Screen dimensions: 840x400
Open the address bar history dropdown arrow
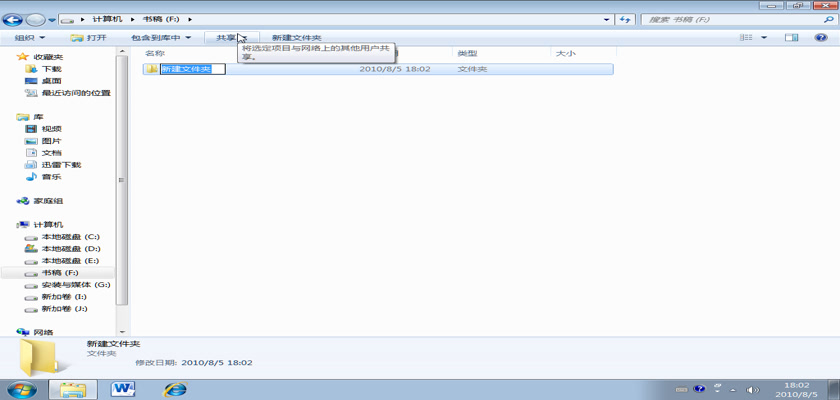coord(607,19)
